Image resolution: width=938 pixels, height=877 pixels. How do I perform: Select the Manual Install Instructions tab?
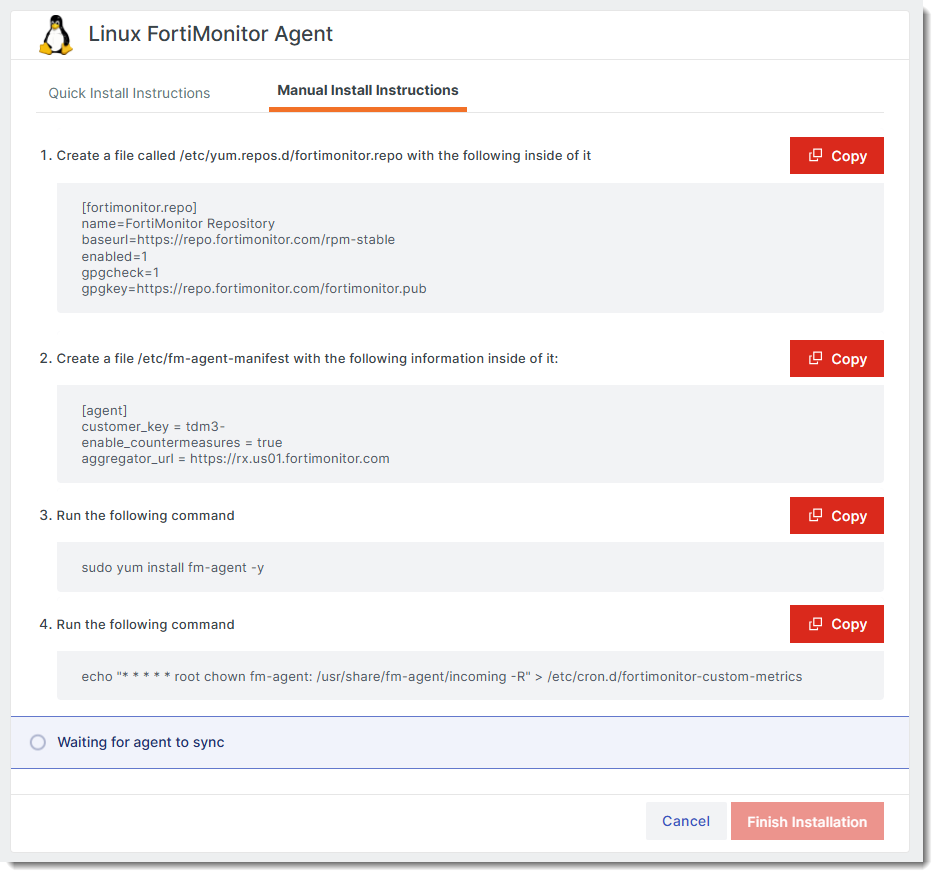pos(367,90)
